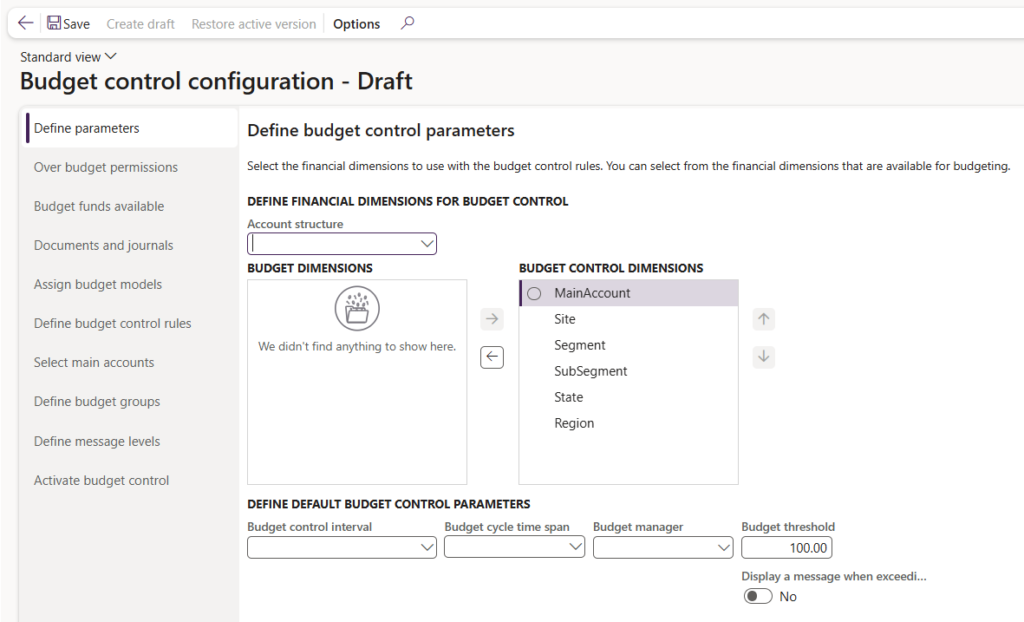Move dimension up with up arrow

(x=763, y=320)
